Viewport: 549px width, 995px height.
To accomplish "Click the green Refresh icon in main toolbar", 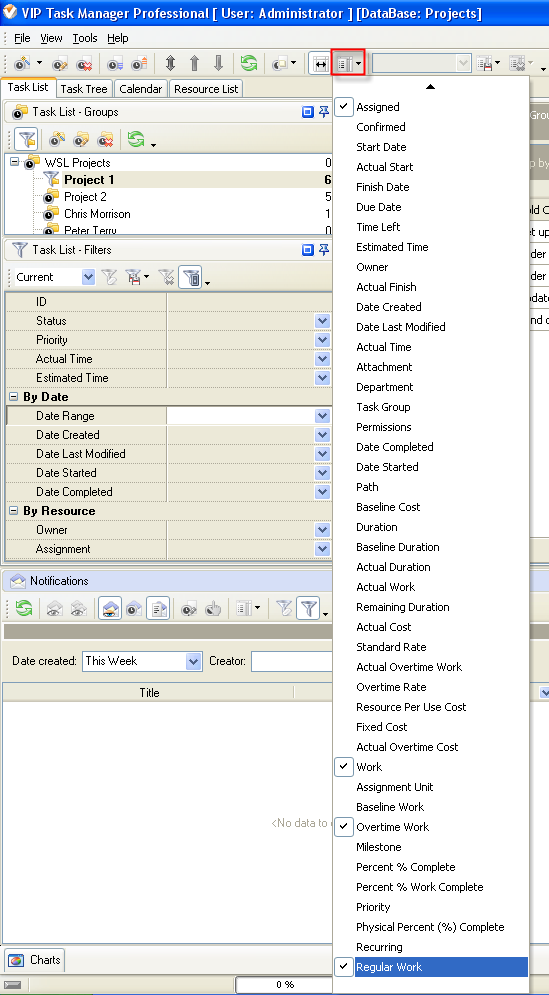I will click(248, 63).
